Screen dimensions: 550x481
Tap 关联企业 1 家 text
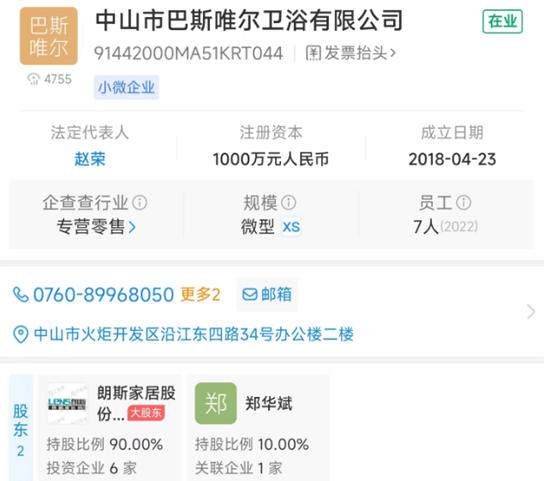(x=239, y=468)
